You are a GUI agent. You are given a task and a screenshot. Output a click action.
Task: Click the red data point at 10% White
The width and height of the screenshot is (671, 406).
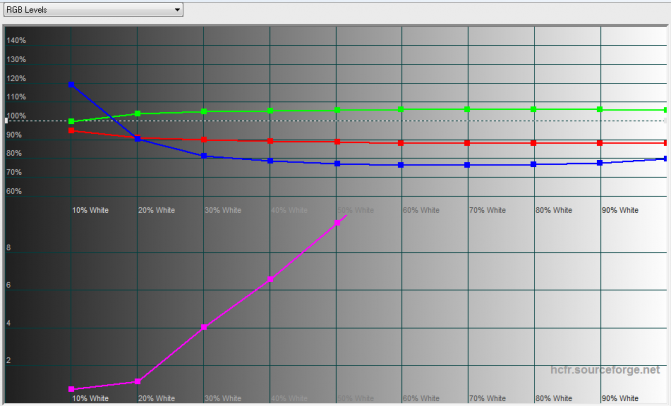[71, 131]
